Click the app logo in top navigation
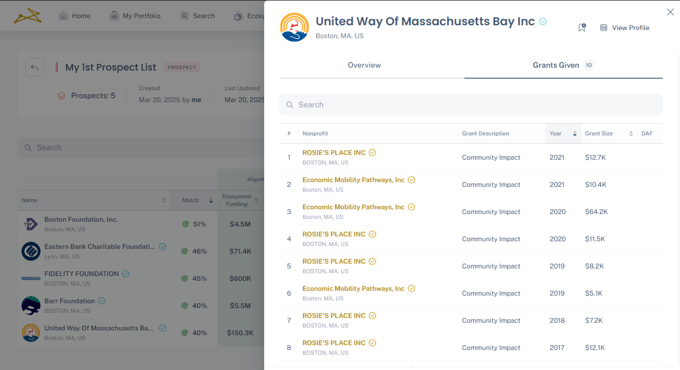Viewport: 680px width, 370px height. point(28,16)
